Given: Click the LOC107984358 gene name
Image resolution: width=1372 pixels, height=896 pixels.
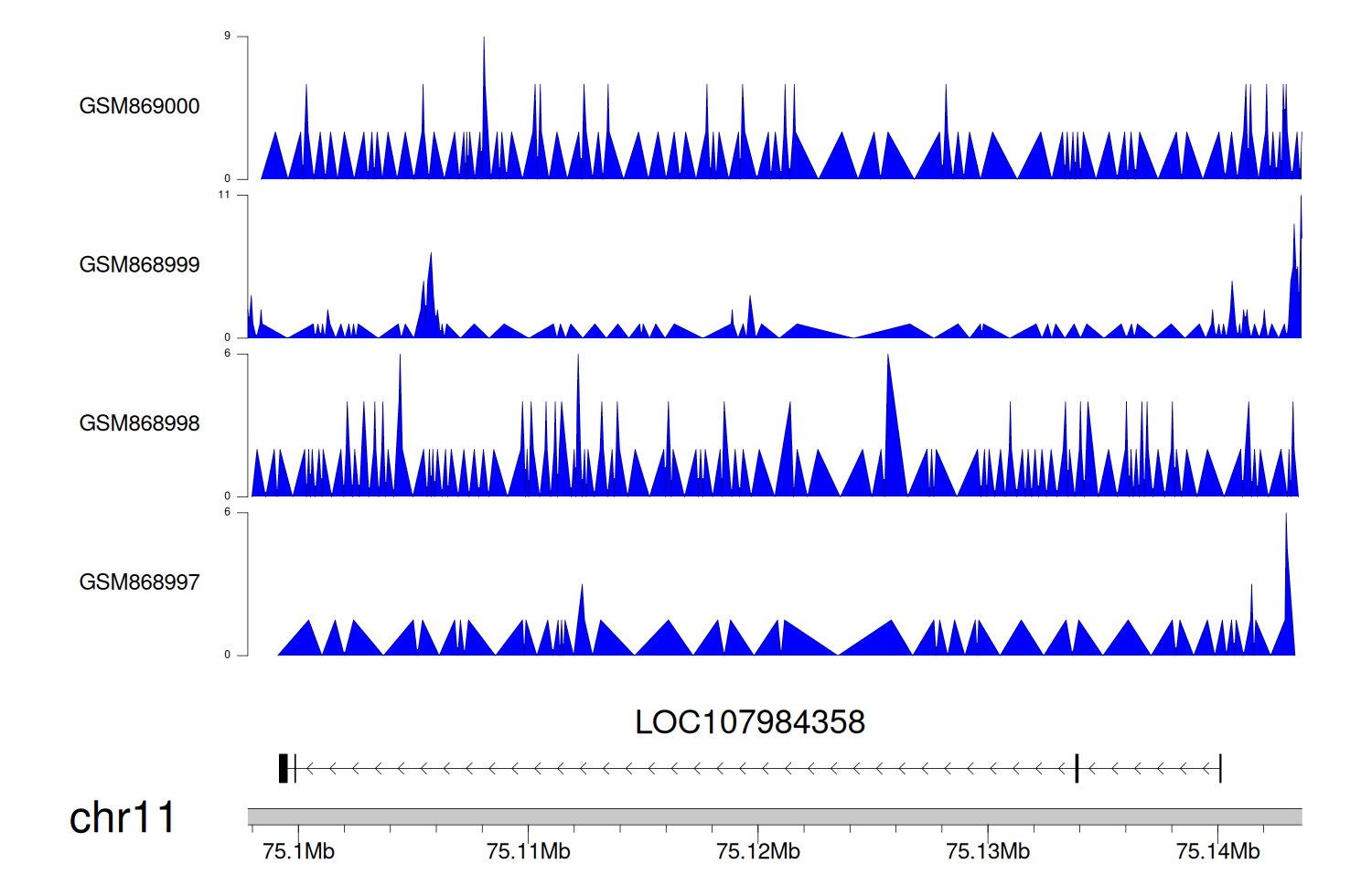Looking at the screenshot, I should pyautogui.click(x=749, y=722).
